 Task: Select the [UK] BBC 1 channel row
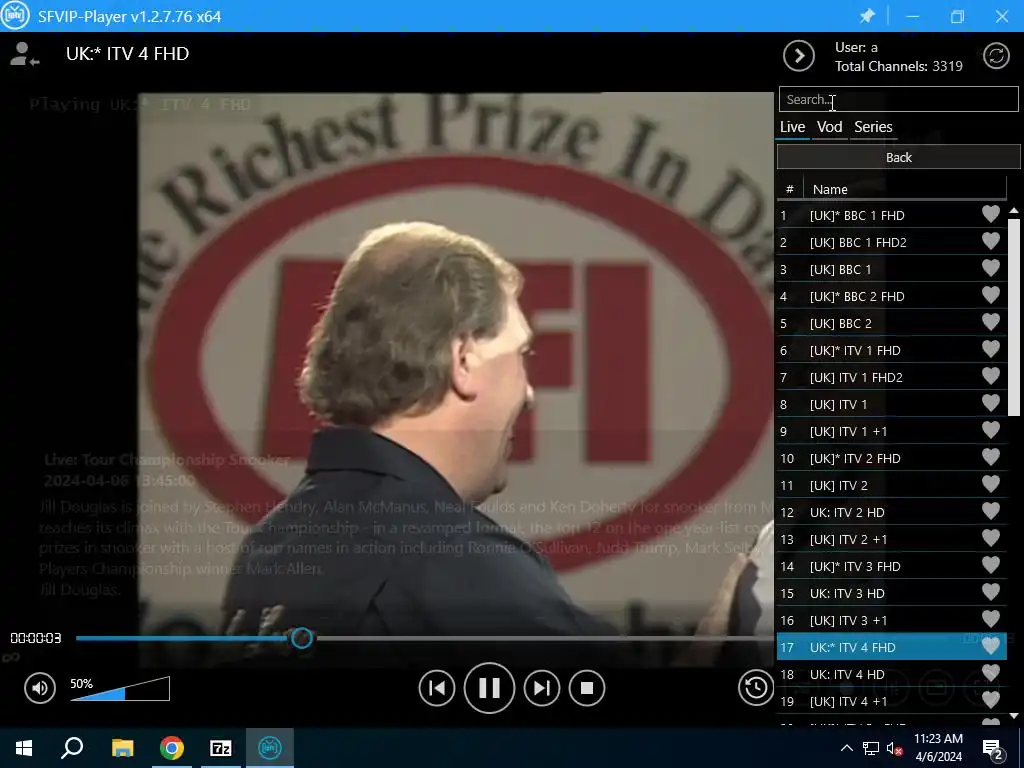(891, 269)
